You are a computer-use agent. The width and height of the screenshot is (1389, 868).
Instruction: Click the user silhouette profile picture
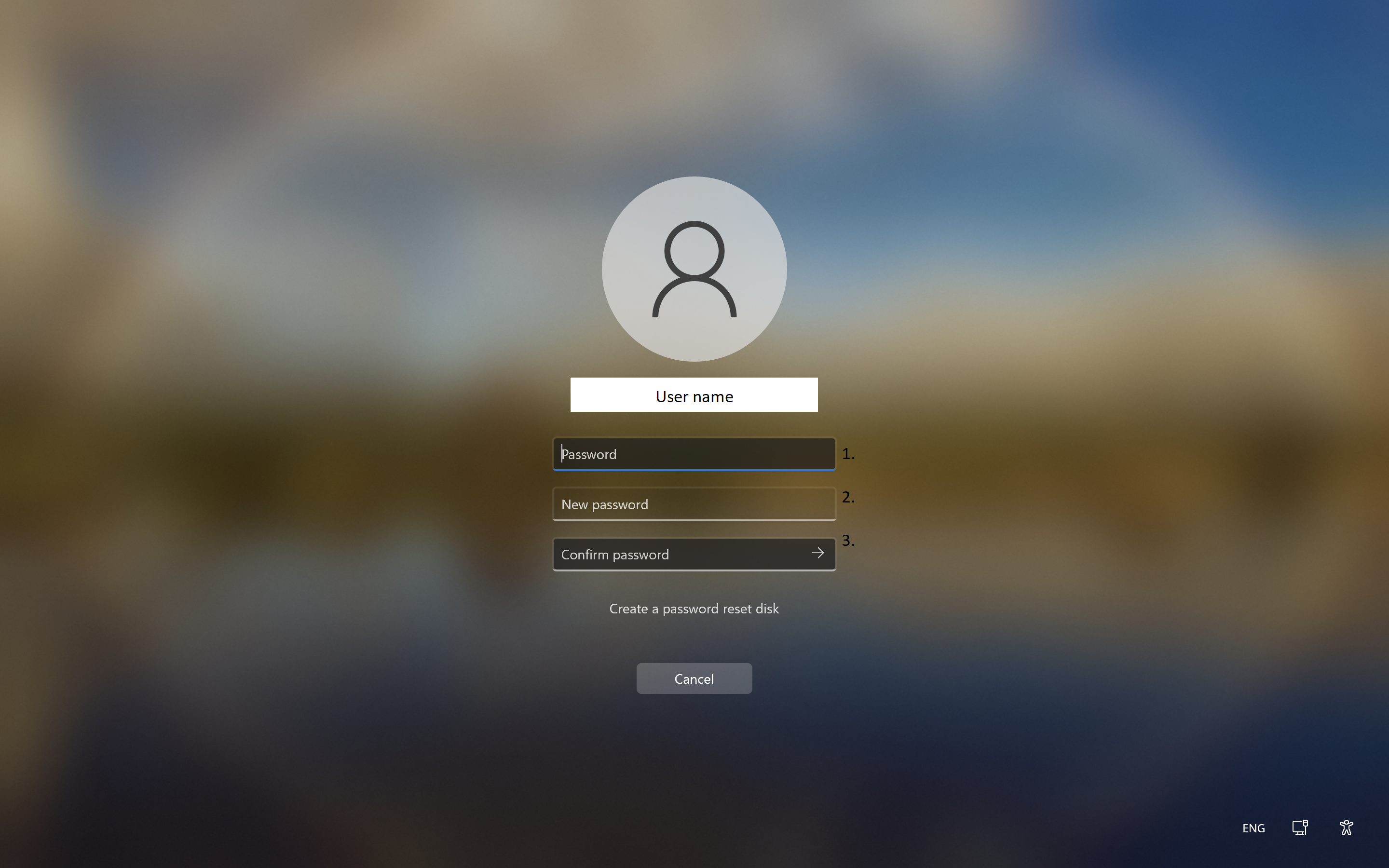click(x=694, y=269)
